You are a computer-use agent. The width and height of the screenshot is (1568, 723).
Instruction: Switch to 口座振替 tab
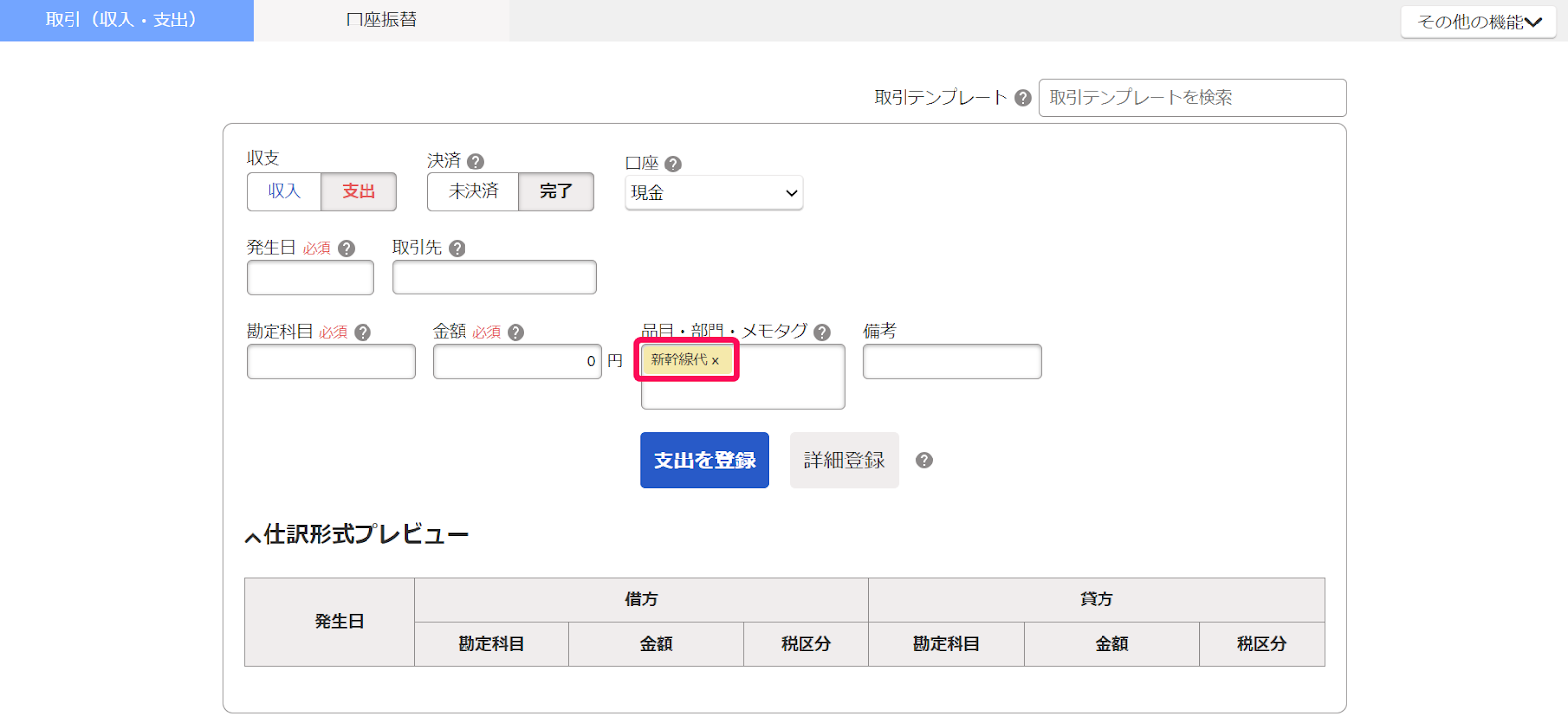(381, 21)
